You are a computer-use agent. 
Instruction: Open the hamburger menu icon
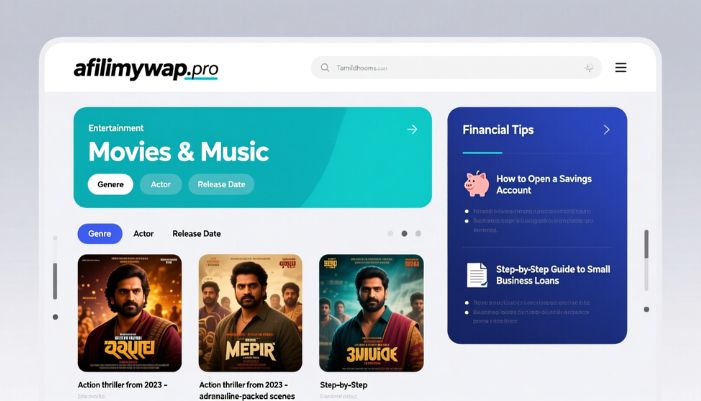(x=621, y=68)
